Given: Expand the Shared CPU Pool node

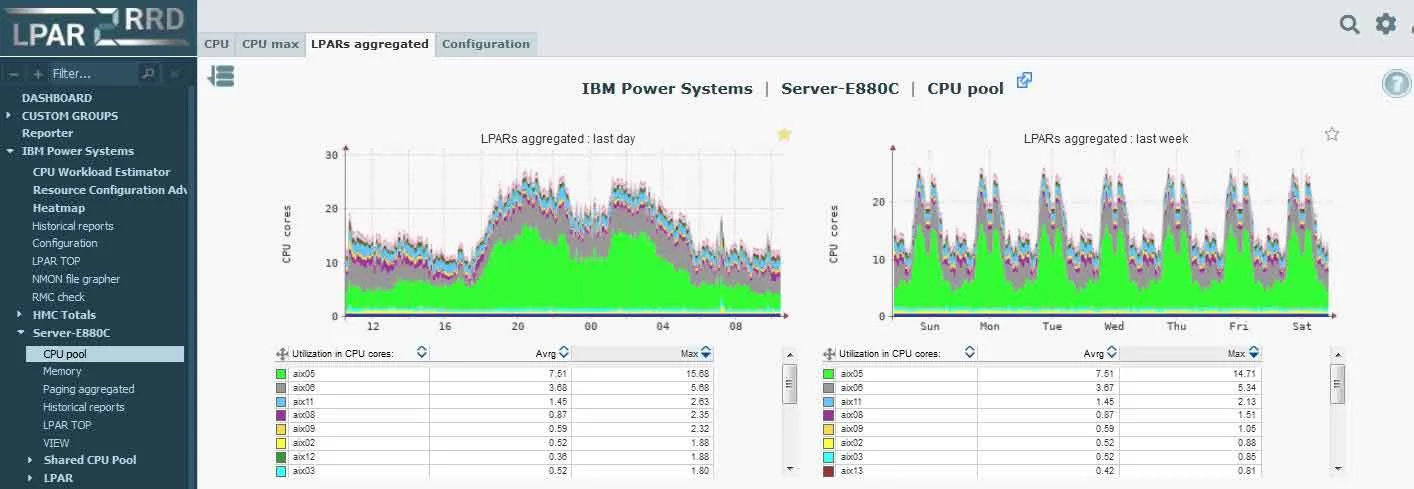Looking at the screenshot, I should 31,460.
